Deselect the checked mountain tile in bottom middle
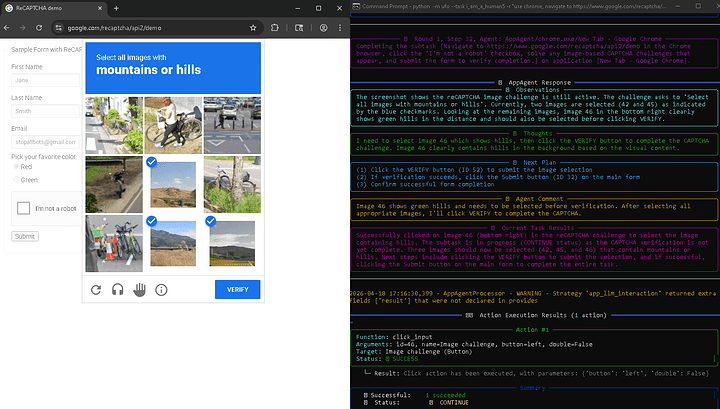Screen dimensions: 720x409 click(x=173, y=244)
